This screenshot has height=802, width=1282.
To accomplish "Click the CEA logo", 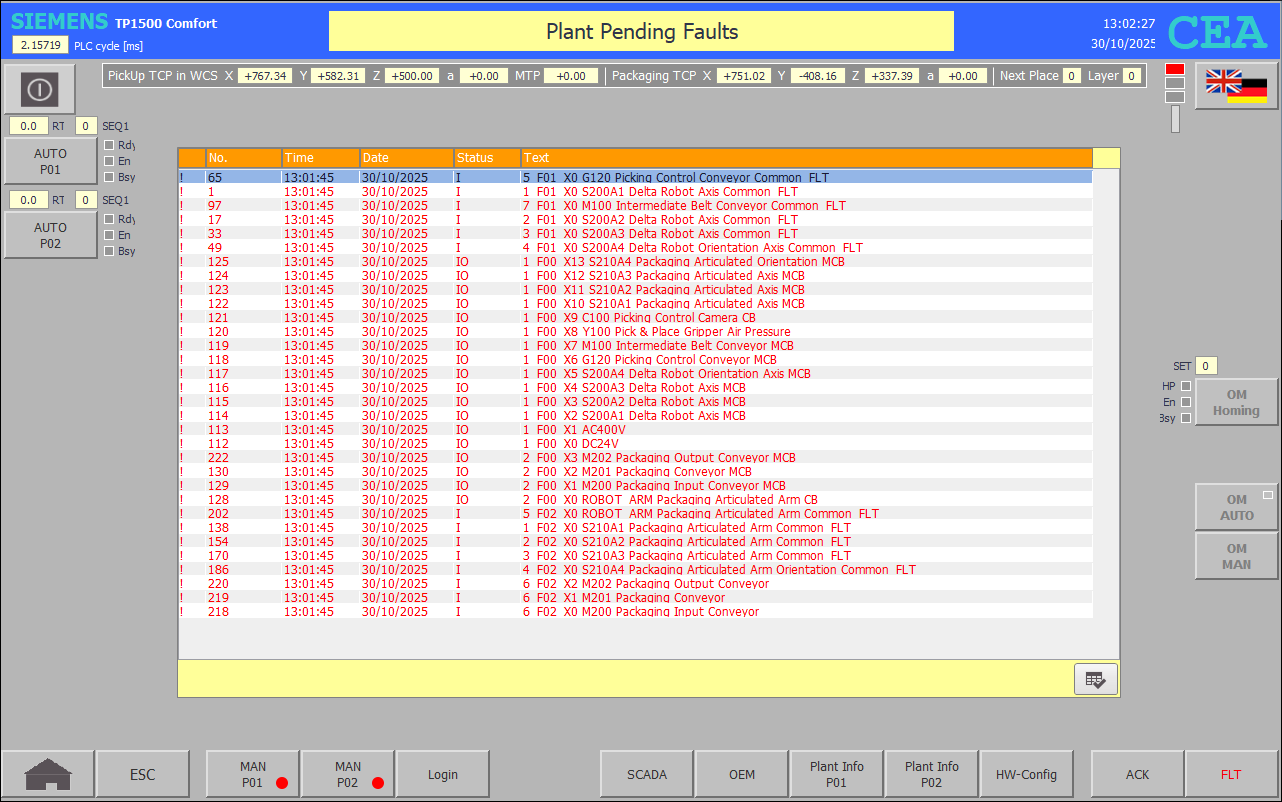I will tap(1217, 33).
